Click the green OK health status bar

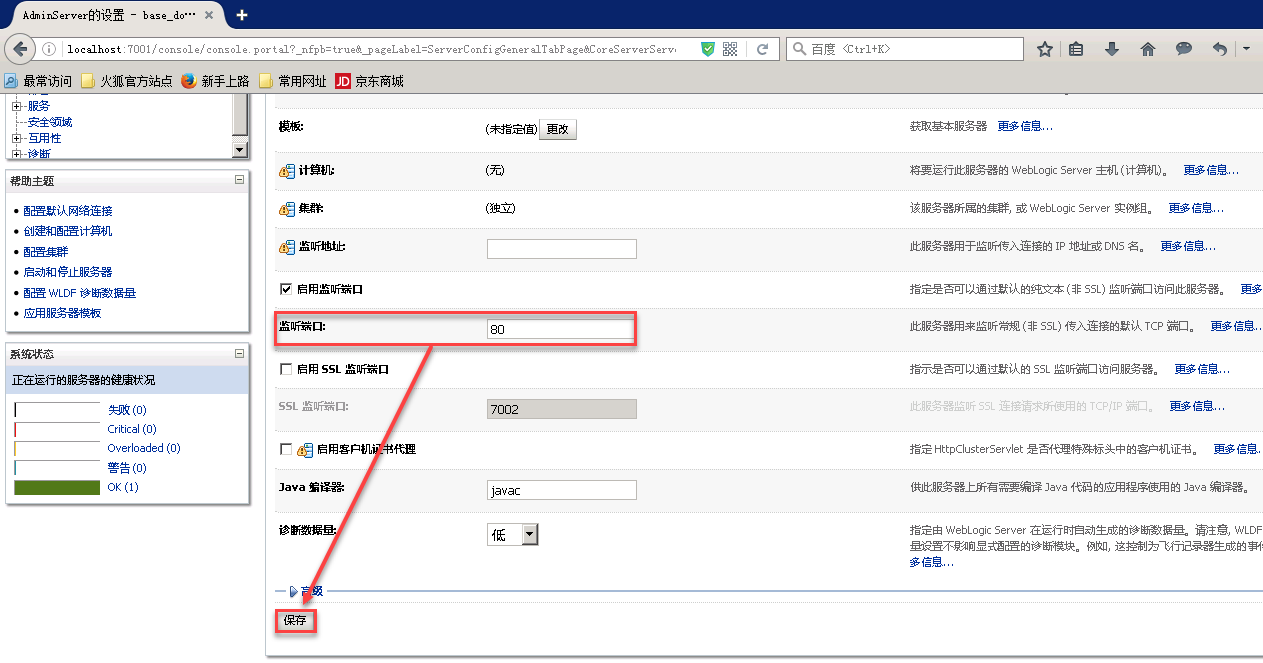(57, 487)
